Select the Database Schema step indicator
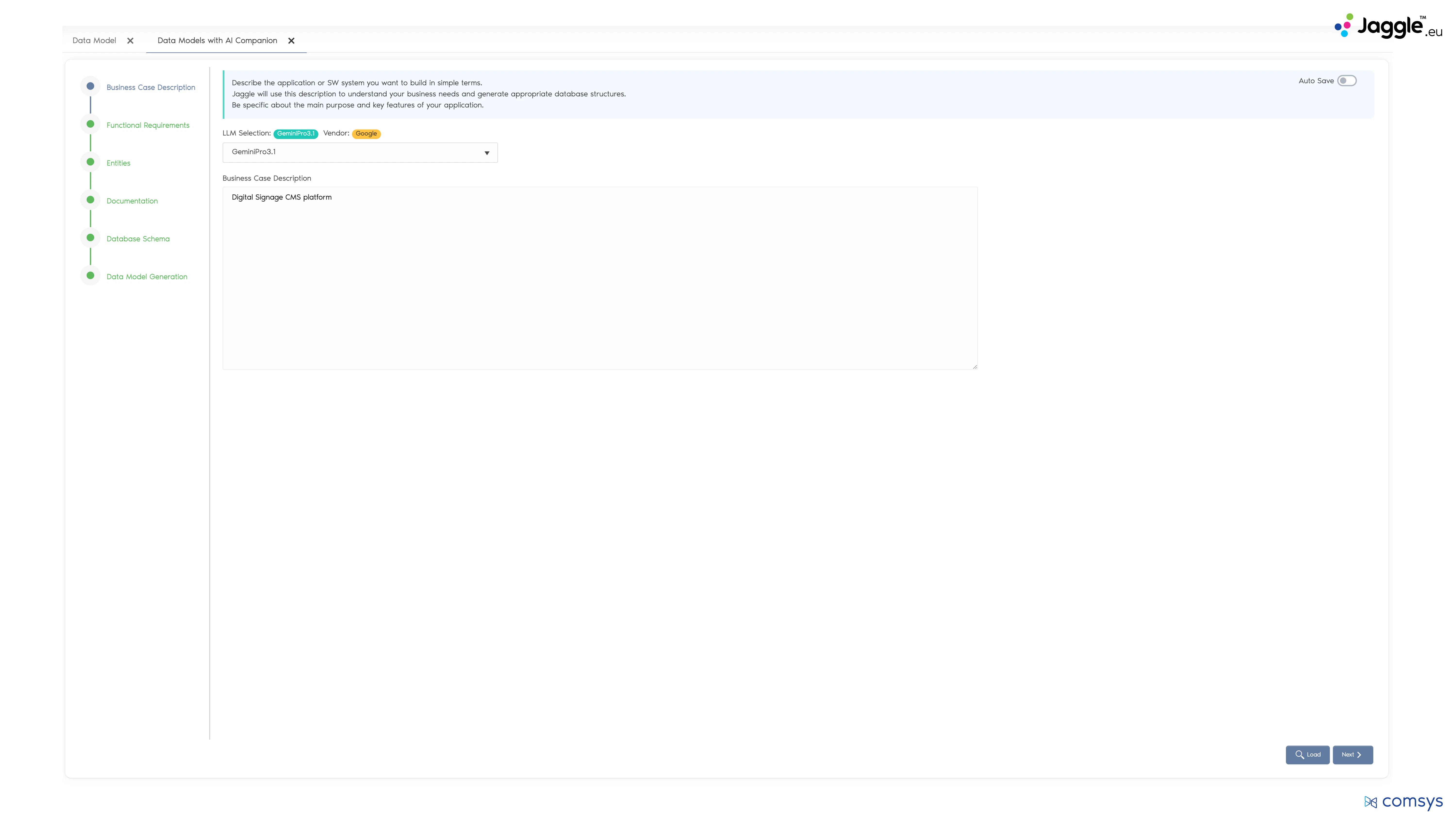1456x819 pixels. 91,237
